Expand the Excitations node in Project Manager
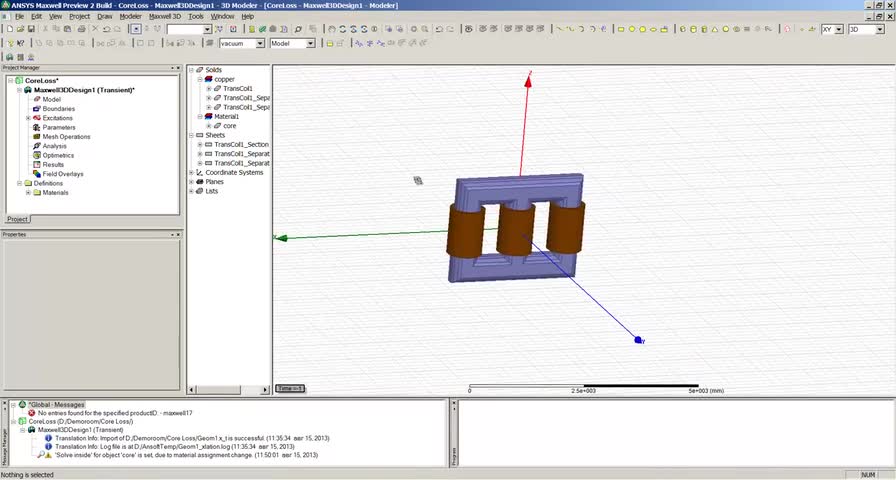 point(28,118)
